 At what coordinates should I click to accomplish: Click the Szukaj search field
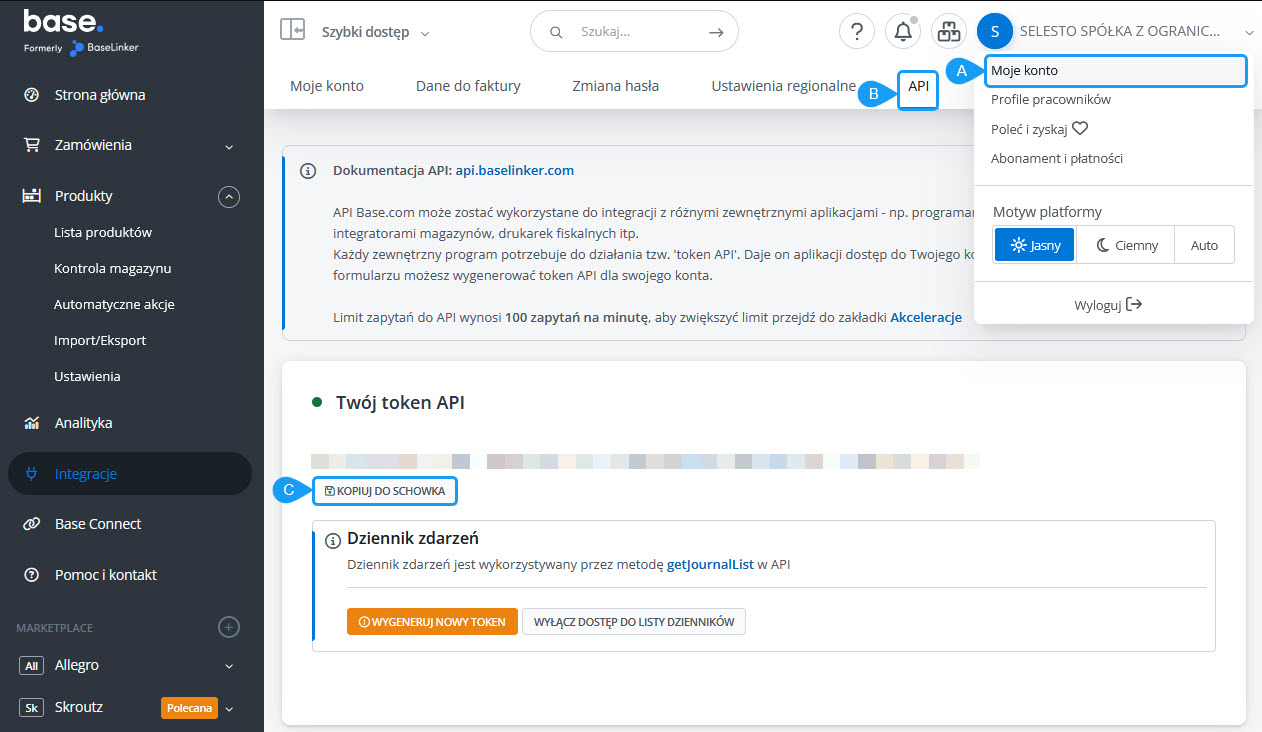[x=634, y=31]
